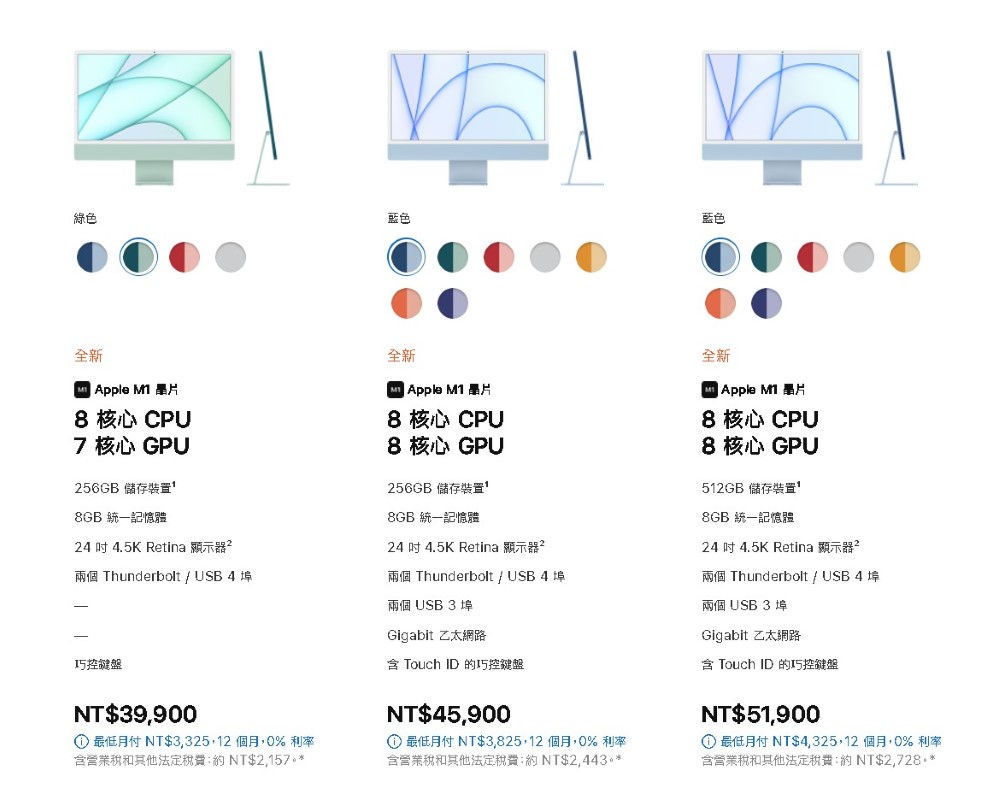
Task: Click the info icon beside the NT$4,325 monthly payment
Action: [708, 742]
